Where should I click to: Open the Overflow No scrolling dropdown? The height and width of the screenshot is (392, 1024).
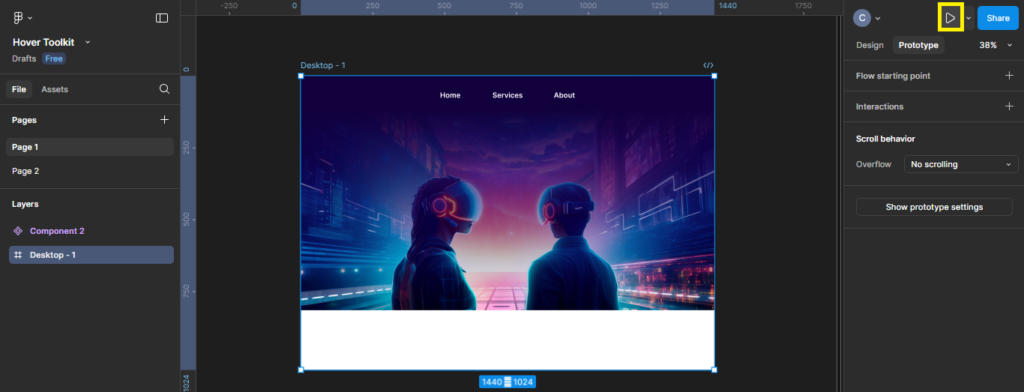click(x=961, y=164)
